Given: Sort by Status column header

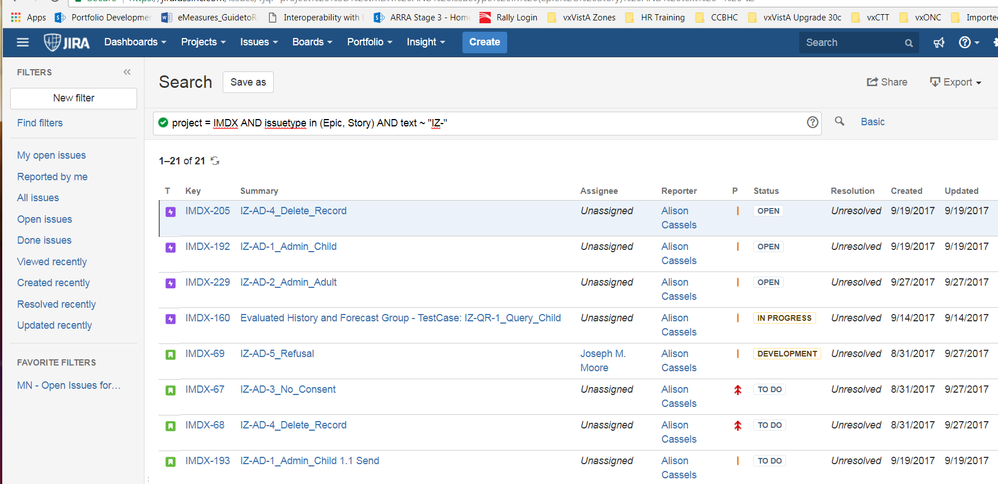Looking at the screenshot, I should 766,191.
